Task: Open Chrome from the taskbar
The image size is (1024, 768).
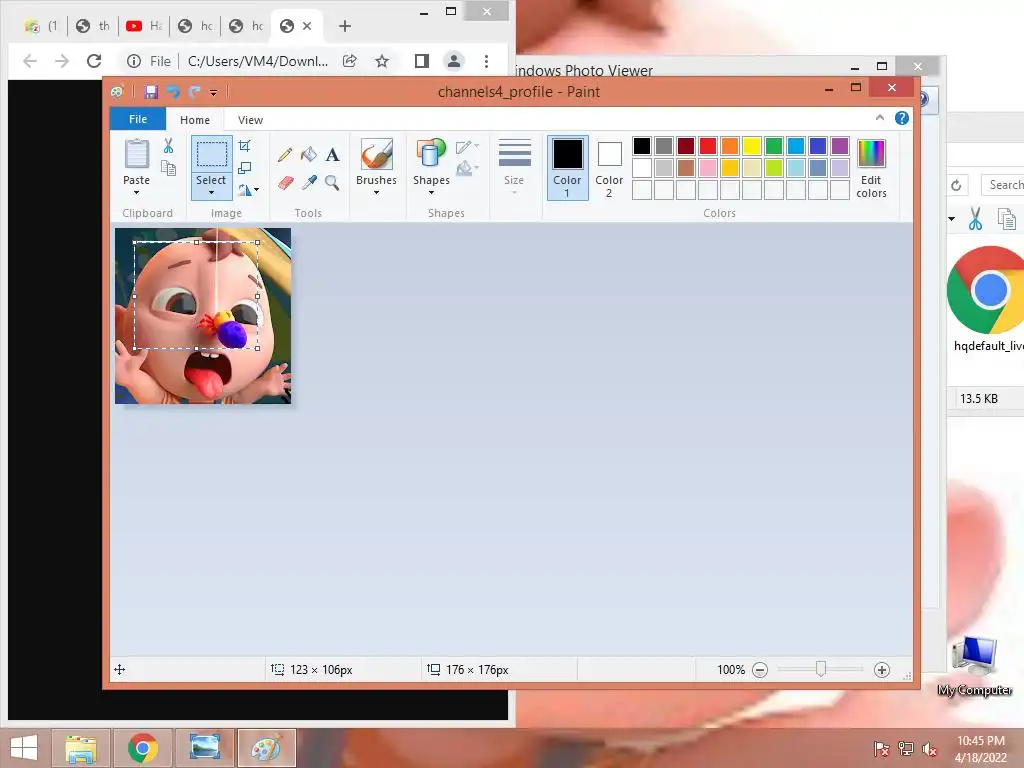Action: 143,748
